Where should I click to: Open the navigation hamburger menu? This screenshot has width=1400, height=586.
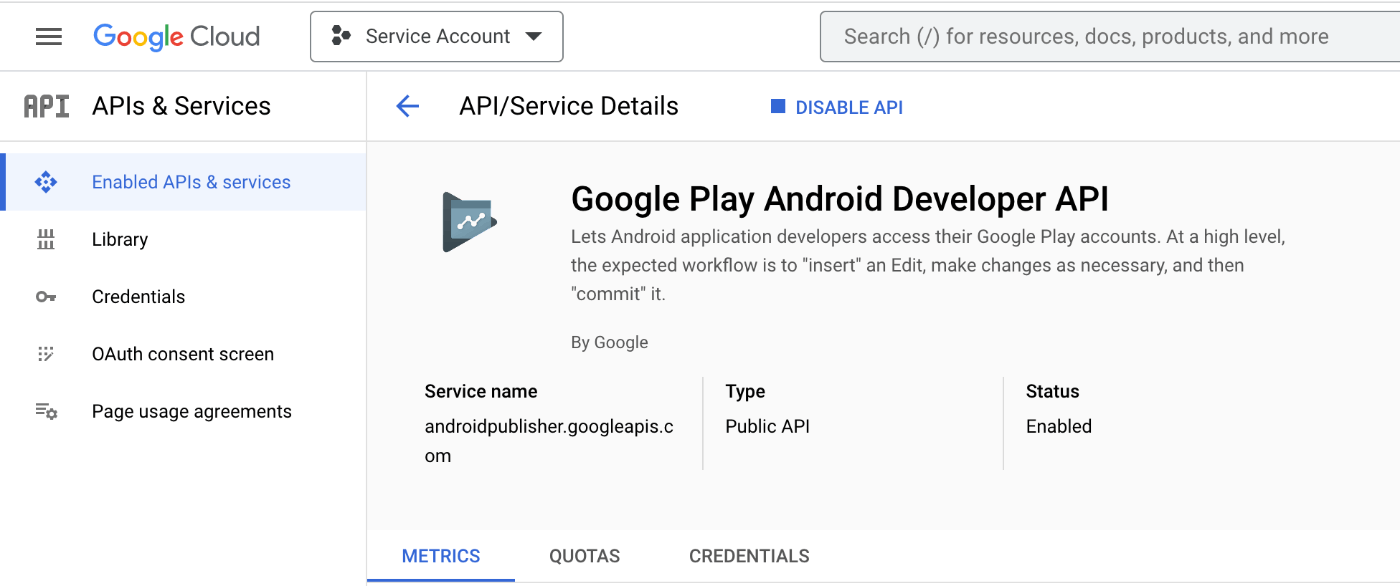pyautogui.click(x=48, y=36)
